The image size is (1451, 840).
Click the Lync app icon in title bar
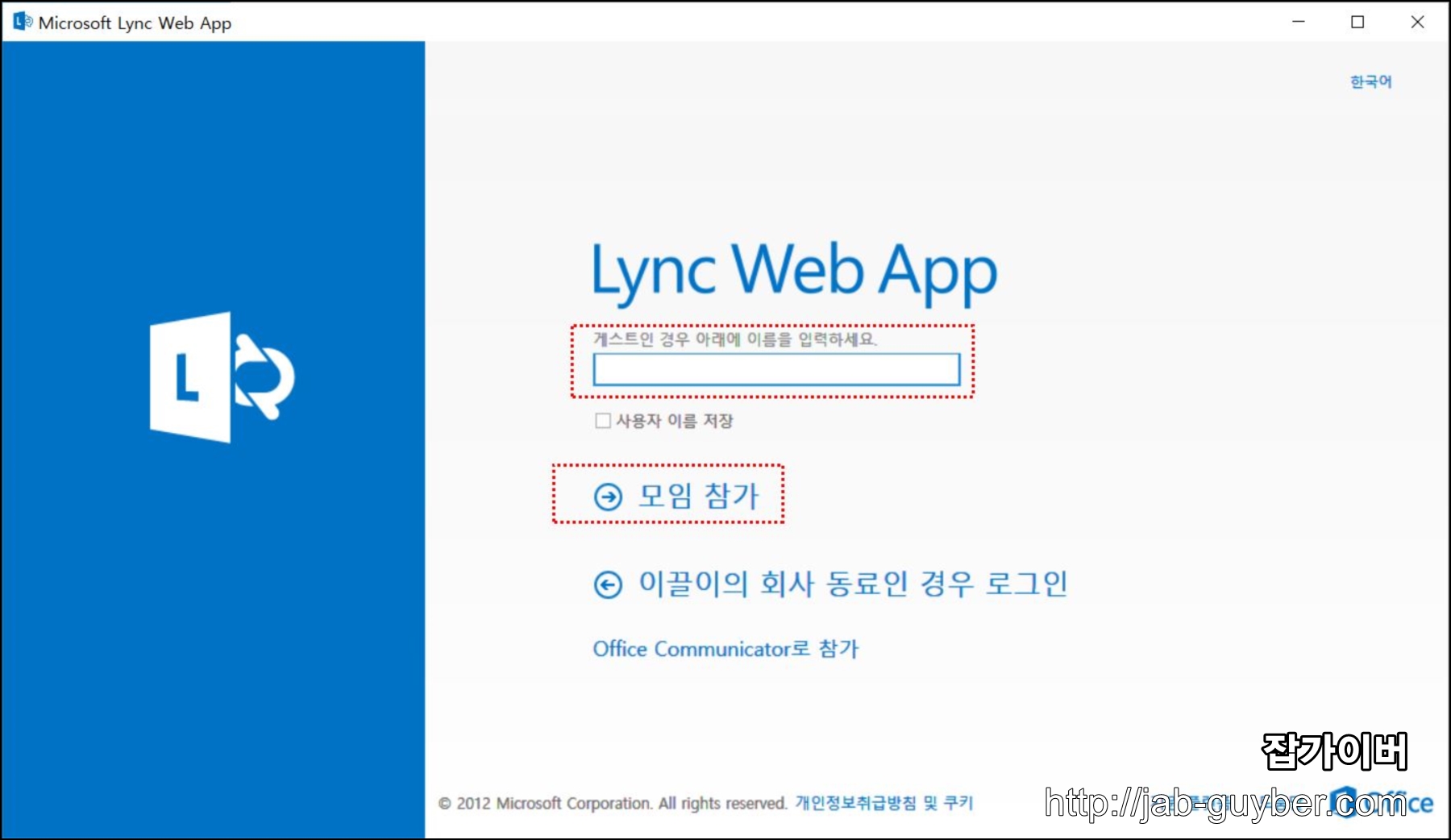(x=23, y=22)
